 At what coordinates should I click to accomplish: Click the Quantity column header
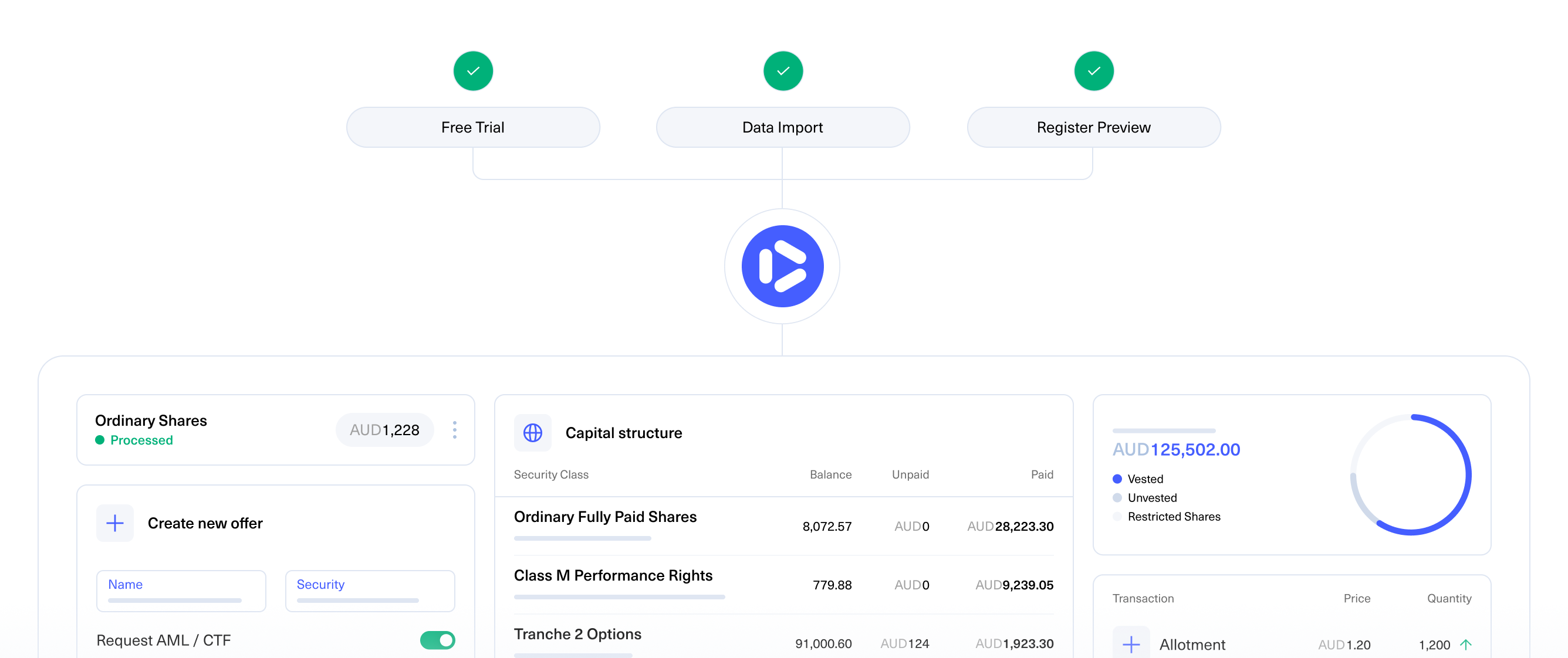tap(1449, 598)
